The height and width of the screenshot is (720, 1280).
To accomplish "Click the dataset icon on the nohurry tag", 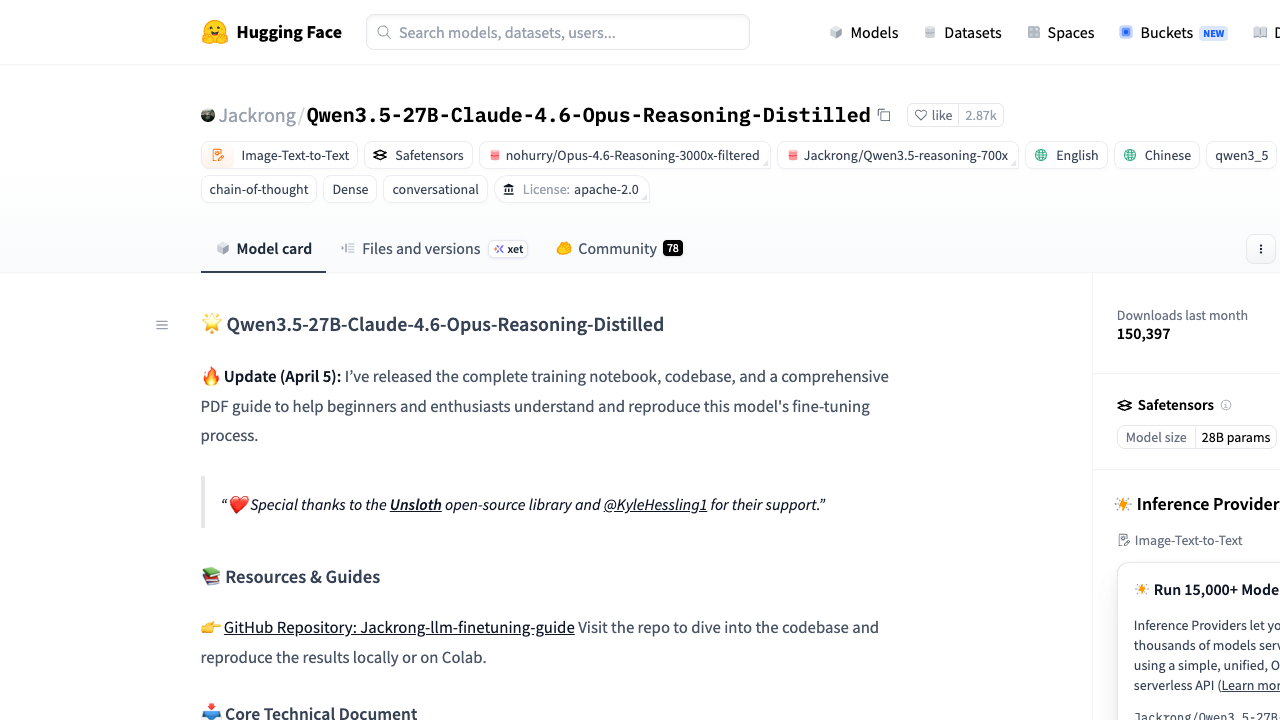I will coord(494,155).
